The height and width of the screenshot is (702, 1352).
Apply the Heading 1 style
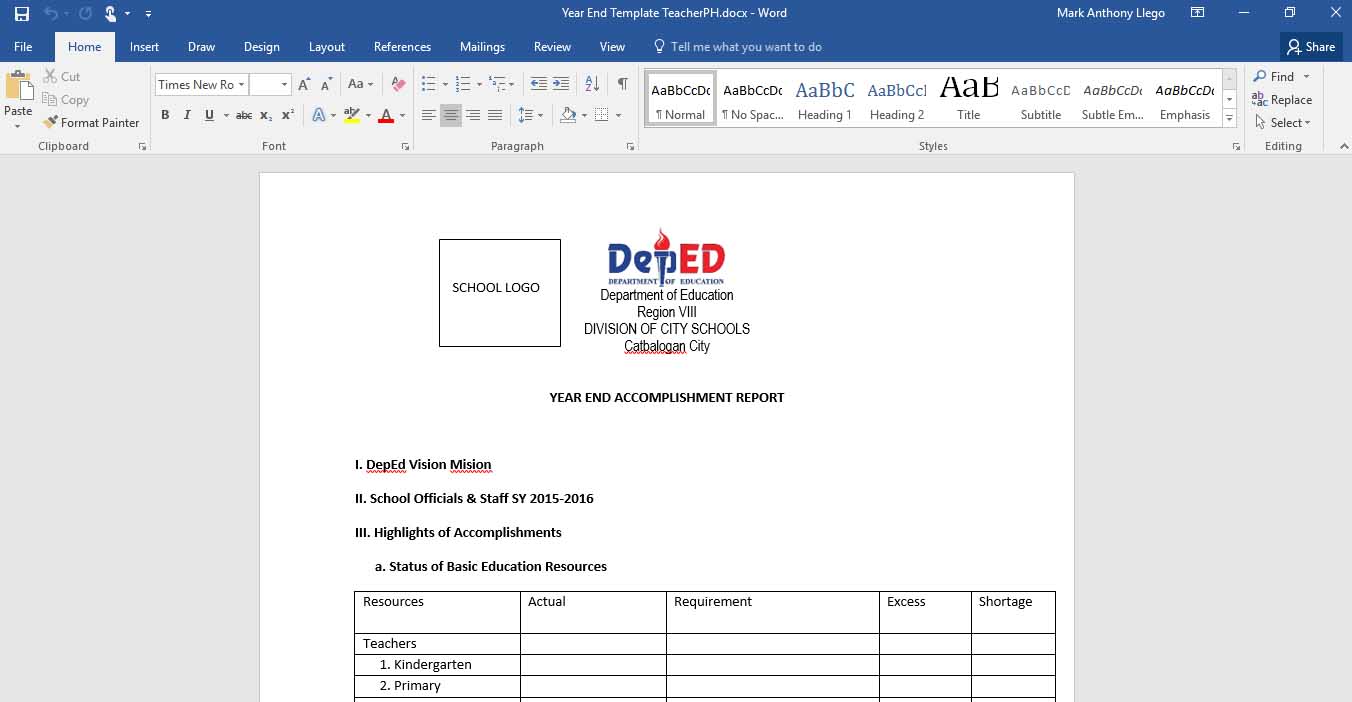[x=825, y=99]
